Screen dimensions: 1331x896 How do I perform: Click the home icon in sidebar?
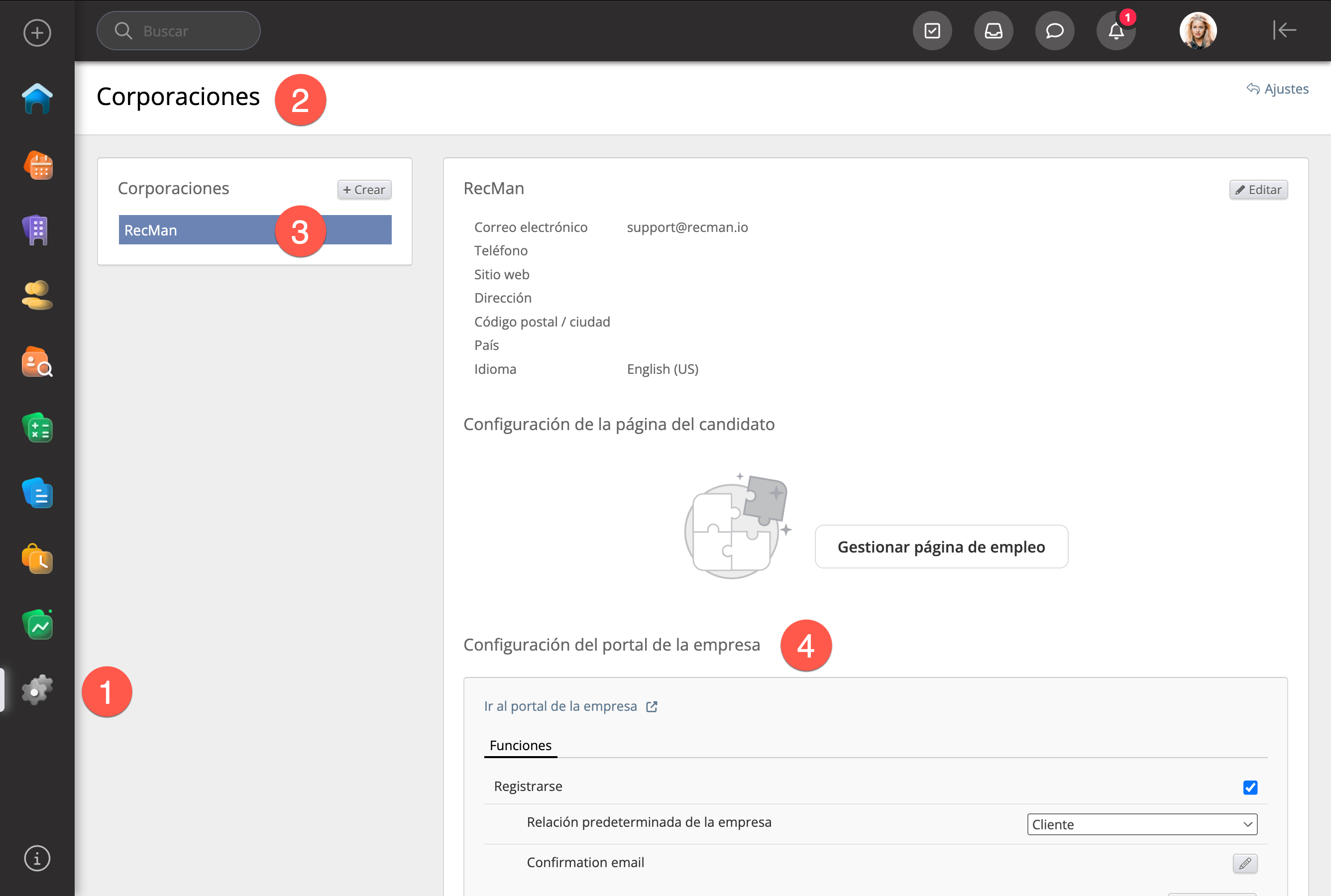[x=37, y=98]
